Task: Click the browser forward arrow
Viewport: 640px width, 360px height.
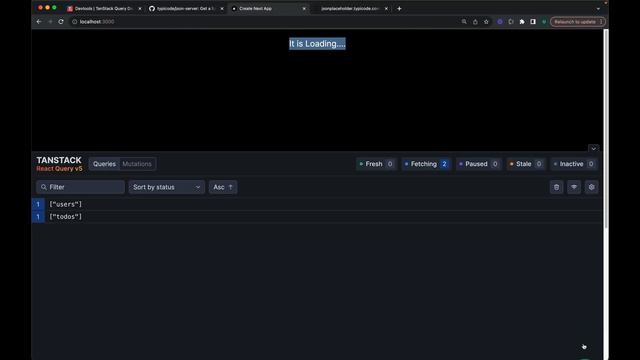Action: [50, 22]
